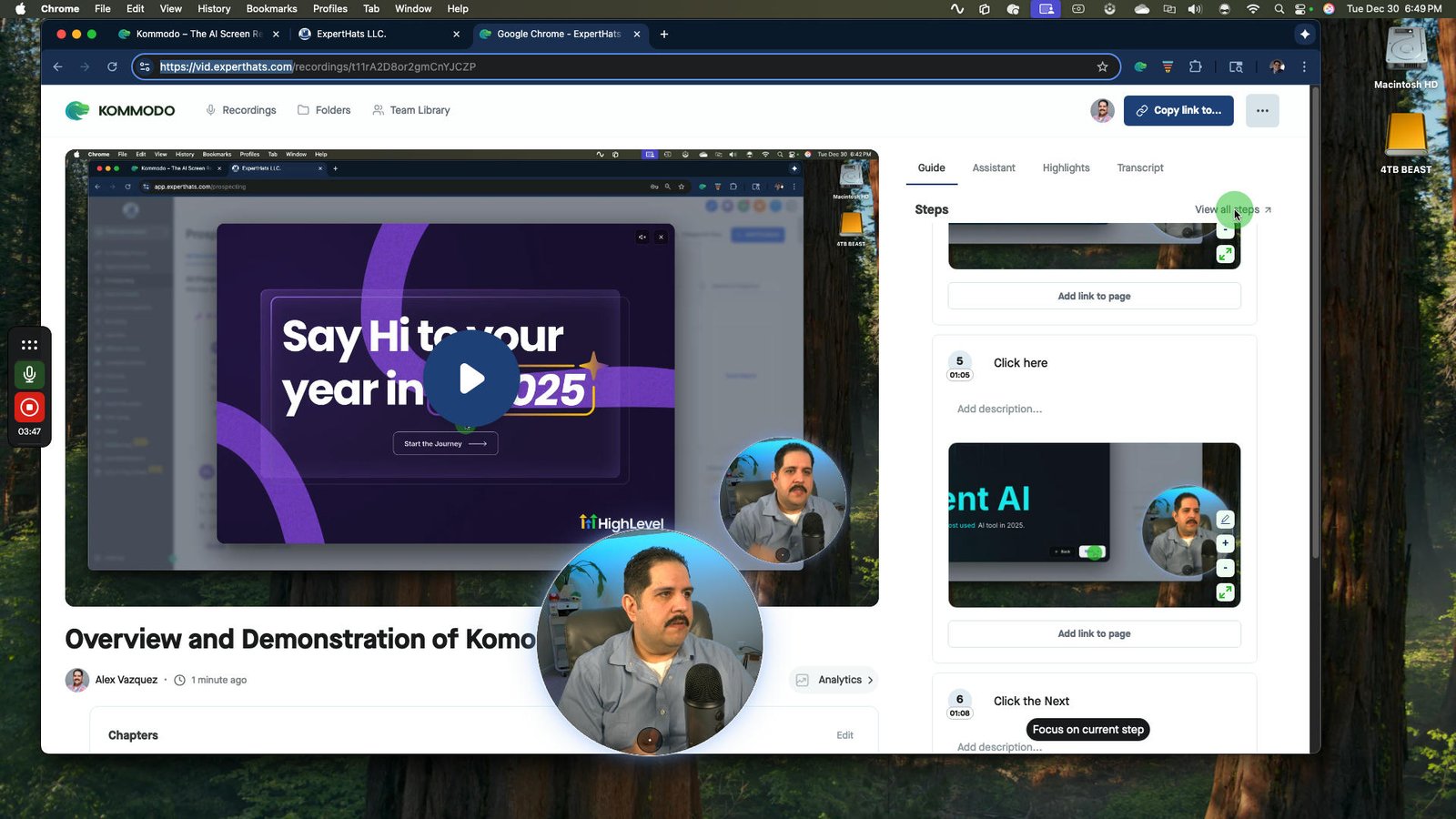Open the Transcript tab
The height and width of the screenshot is (819, 1456).
pyautogui.click(x=1140, y=167)
